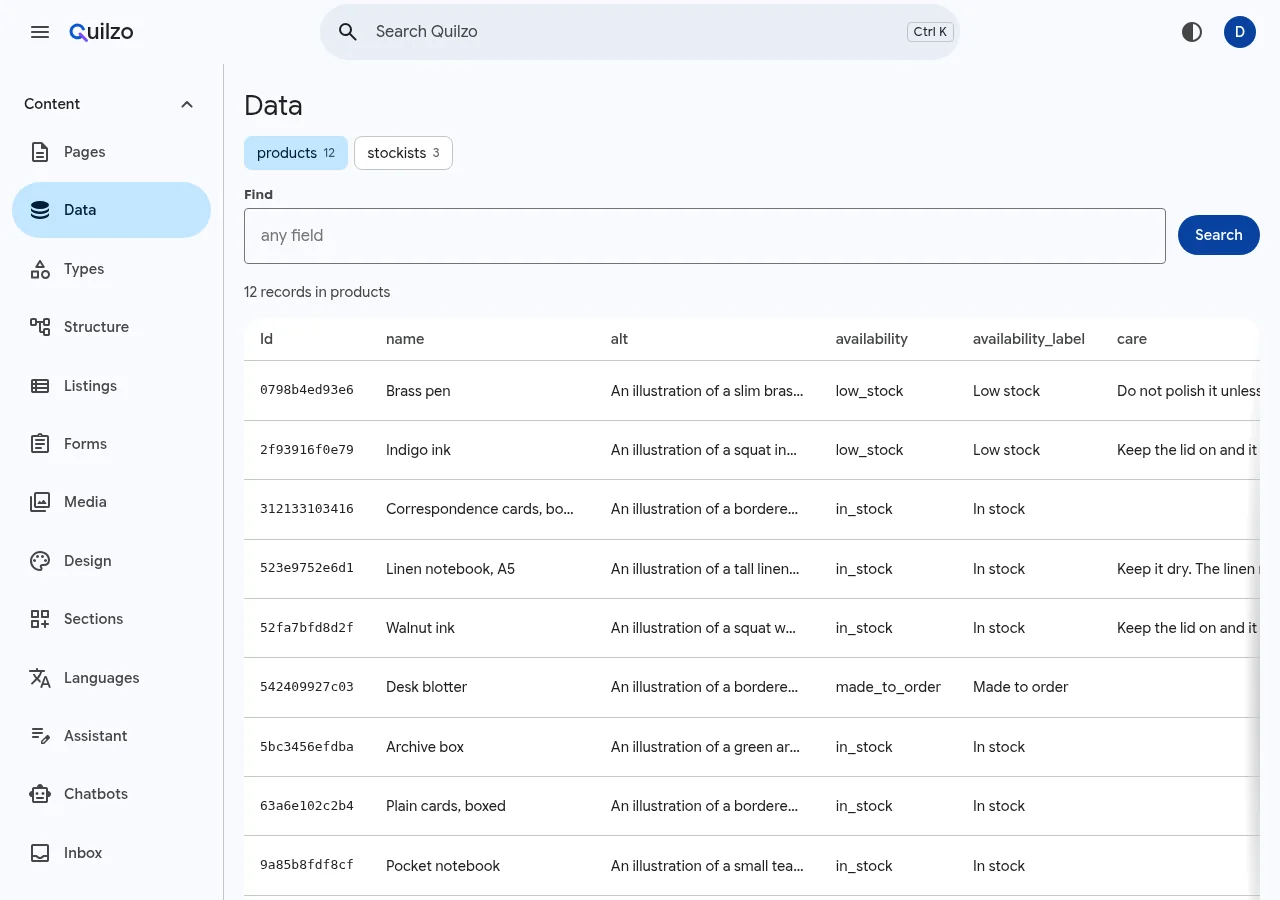
Task: Go to Design settings
Action: (x=111, y=561)
